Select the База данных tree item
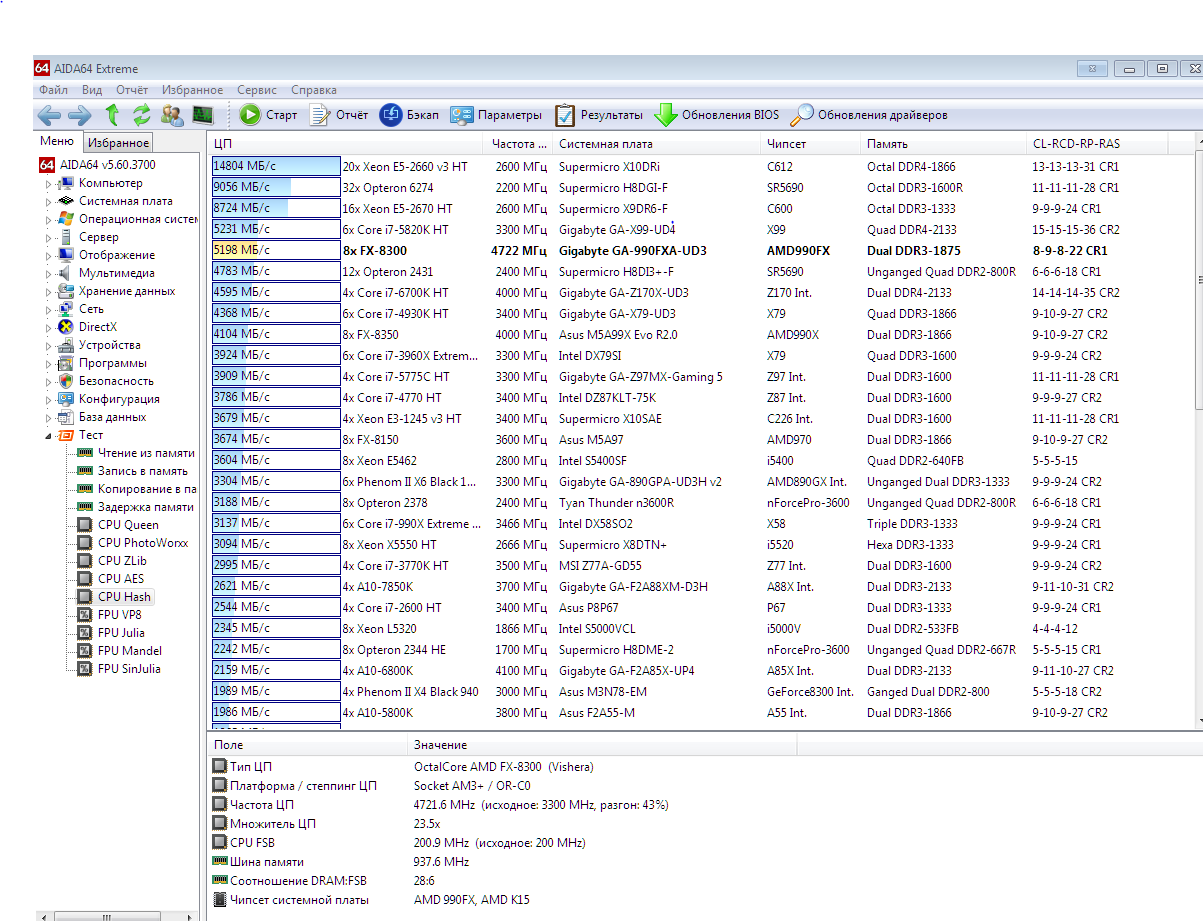The height and width of the screenshot is (921, 1203). click(x=112, y=417)
